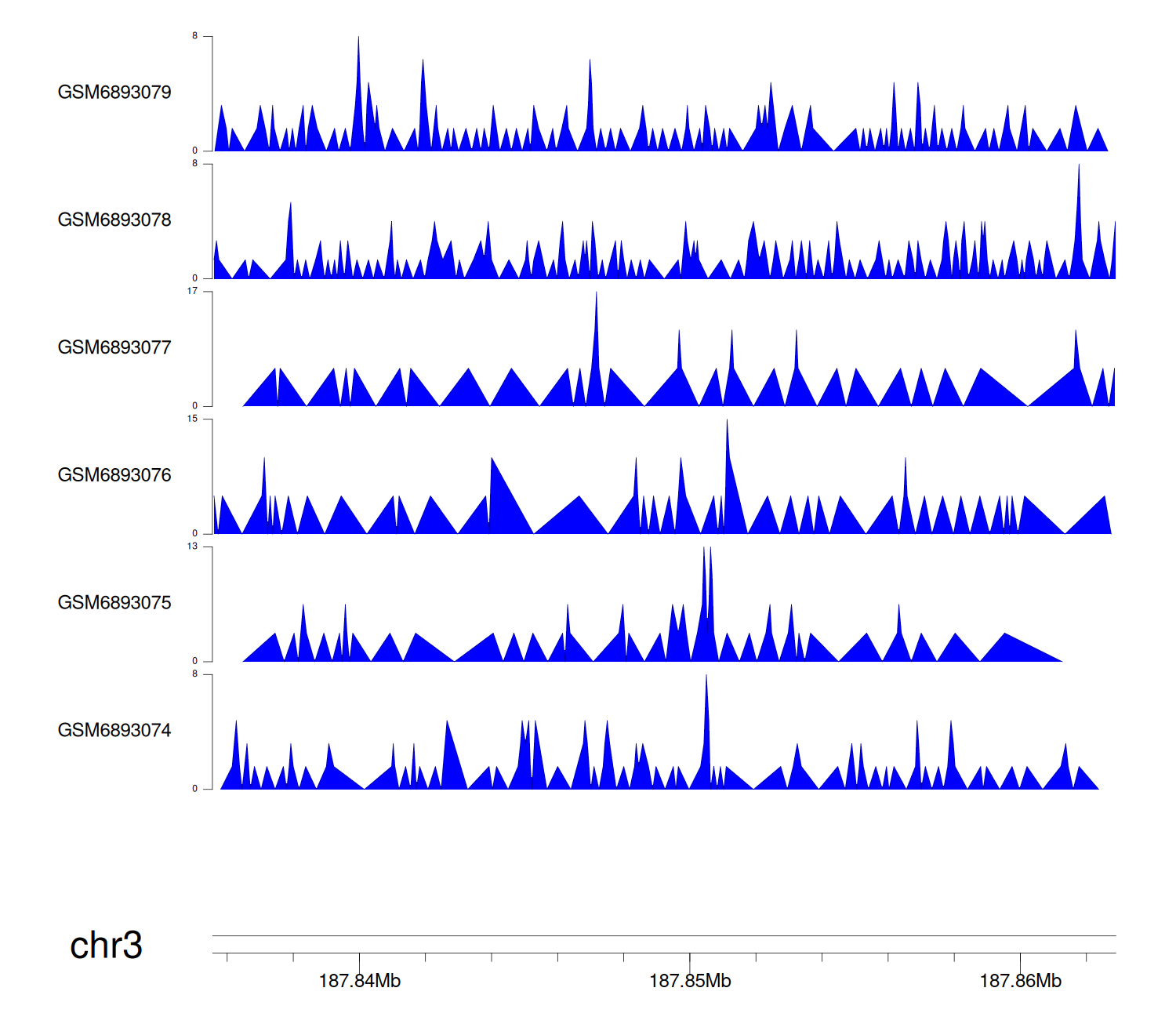1176x1035 pixels.
Task: Click the y-axis maximum value 13
Action: (192, 547)
